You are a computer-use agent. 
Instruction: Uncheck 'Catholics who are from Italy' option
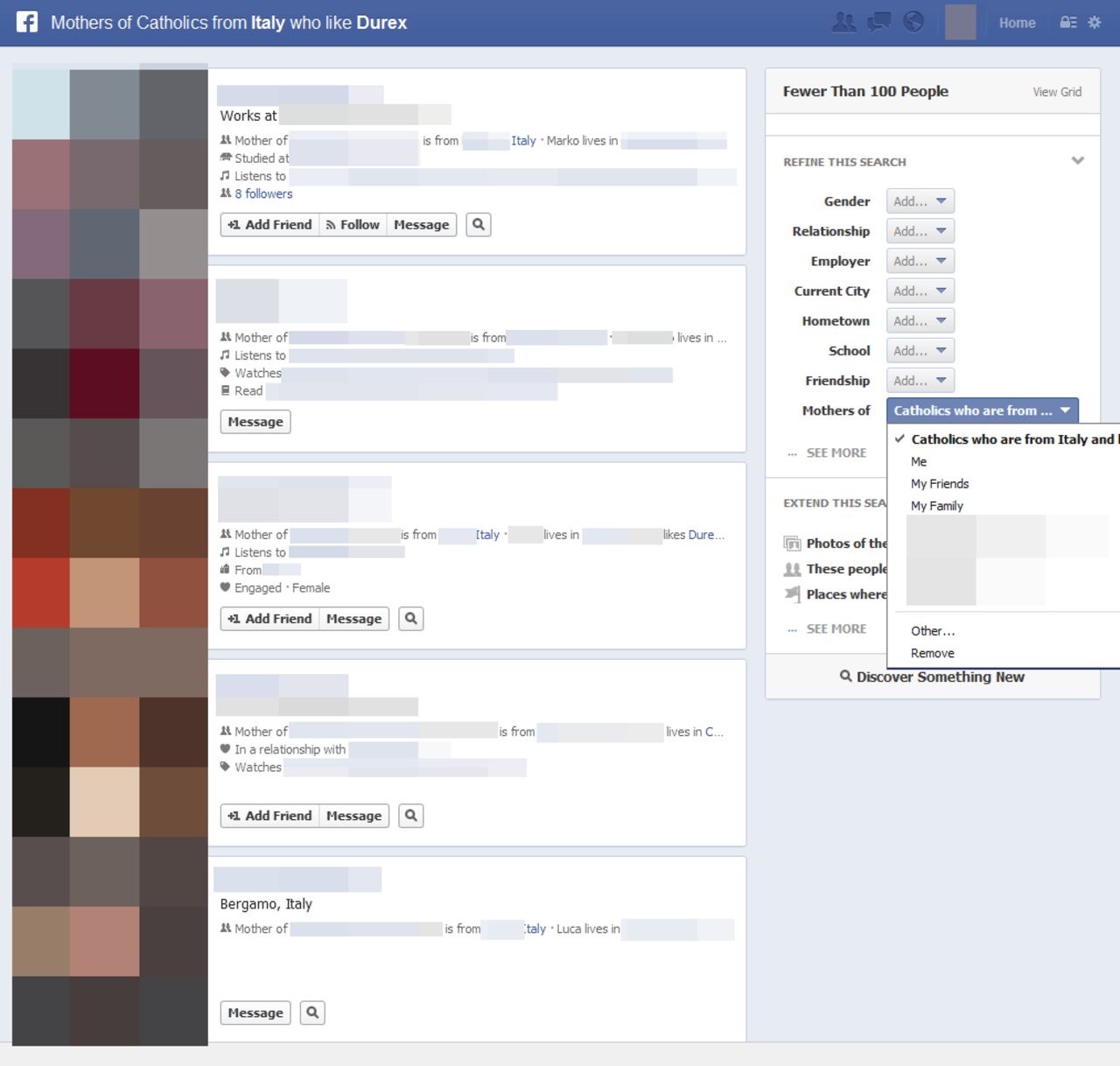click(1004, 438)
